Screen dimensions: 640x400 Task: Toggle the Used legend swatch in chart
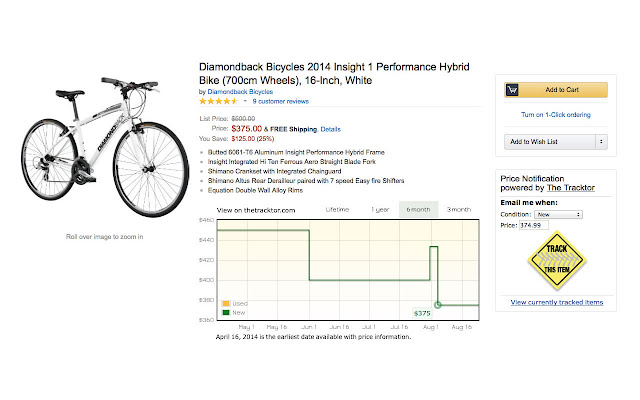pyautogui.click(x=228, y=303)
